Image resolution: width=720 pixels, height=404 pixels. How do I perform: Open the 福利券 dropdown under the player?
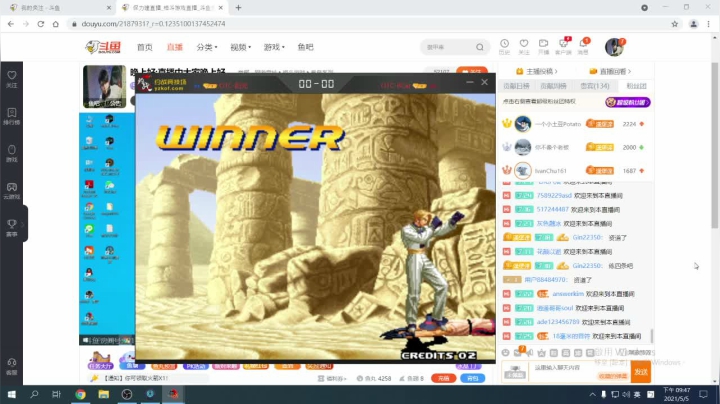pyautogui.click(x=332, y=378)
